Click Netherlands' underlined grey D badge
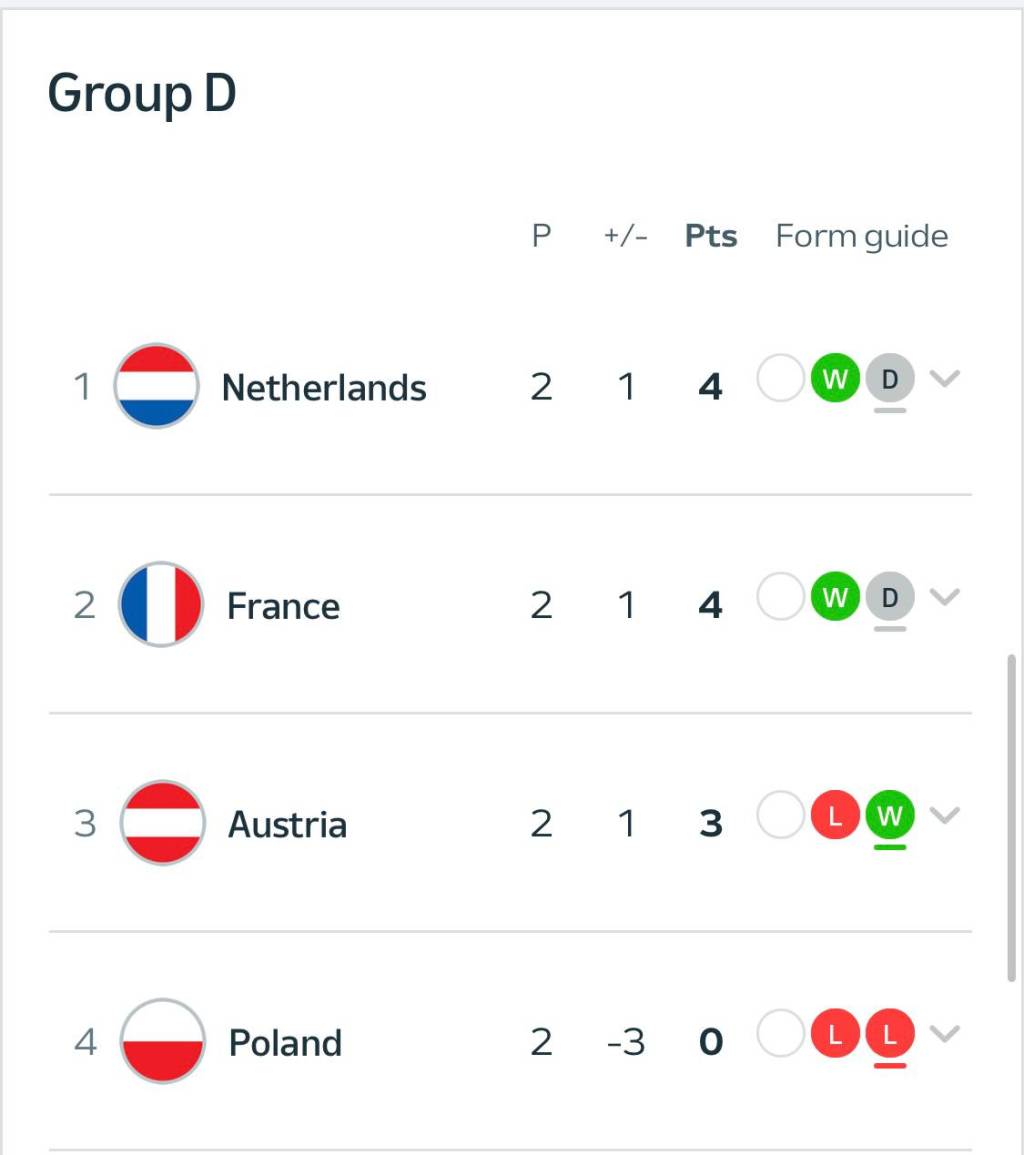 coord(890,379)
